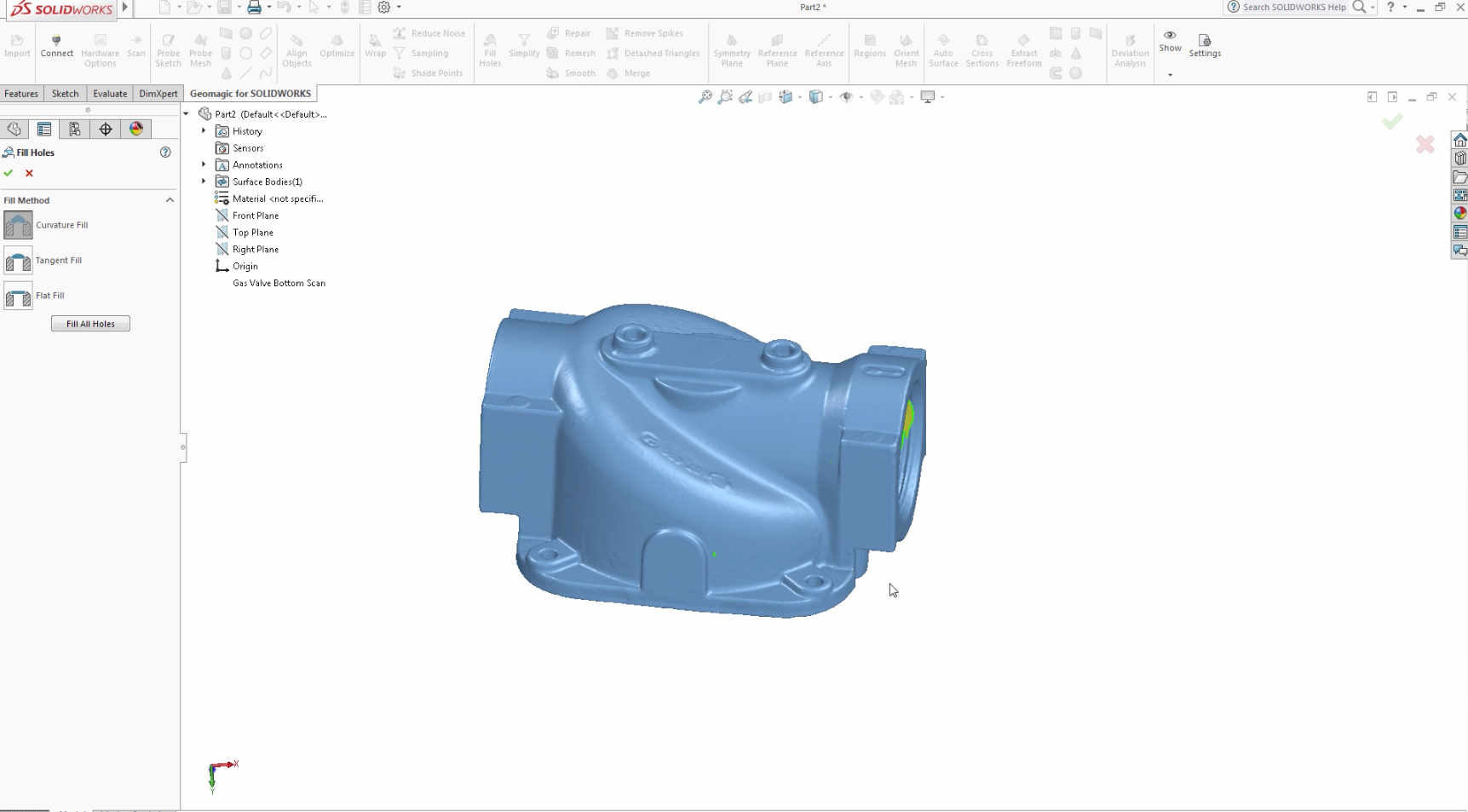
Task: Cancel Fill Holes with the red X
Action: pos(29,173)
